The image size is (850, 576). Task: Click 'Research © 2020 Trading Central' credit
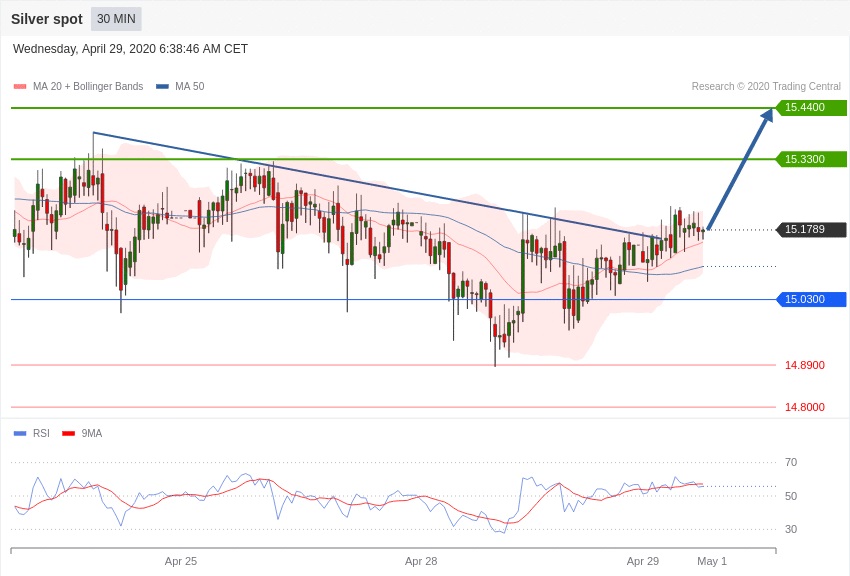[x=766, y=87]
